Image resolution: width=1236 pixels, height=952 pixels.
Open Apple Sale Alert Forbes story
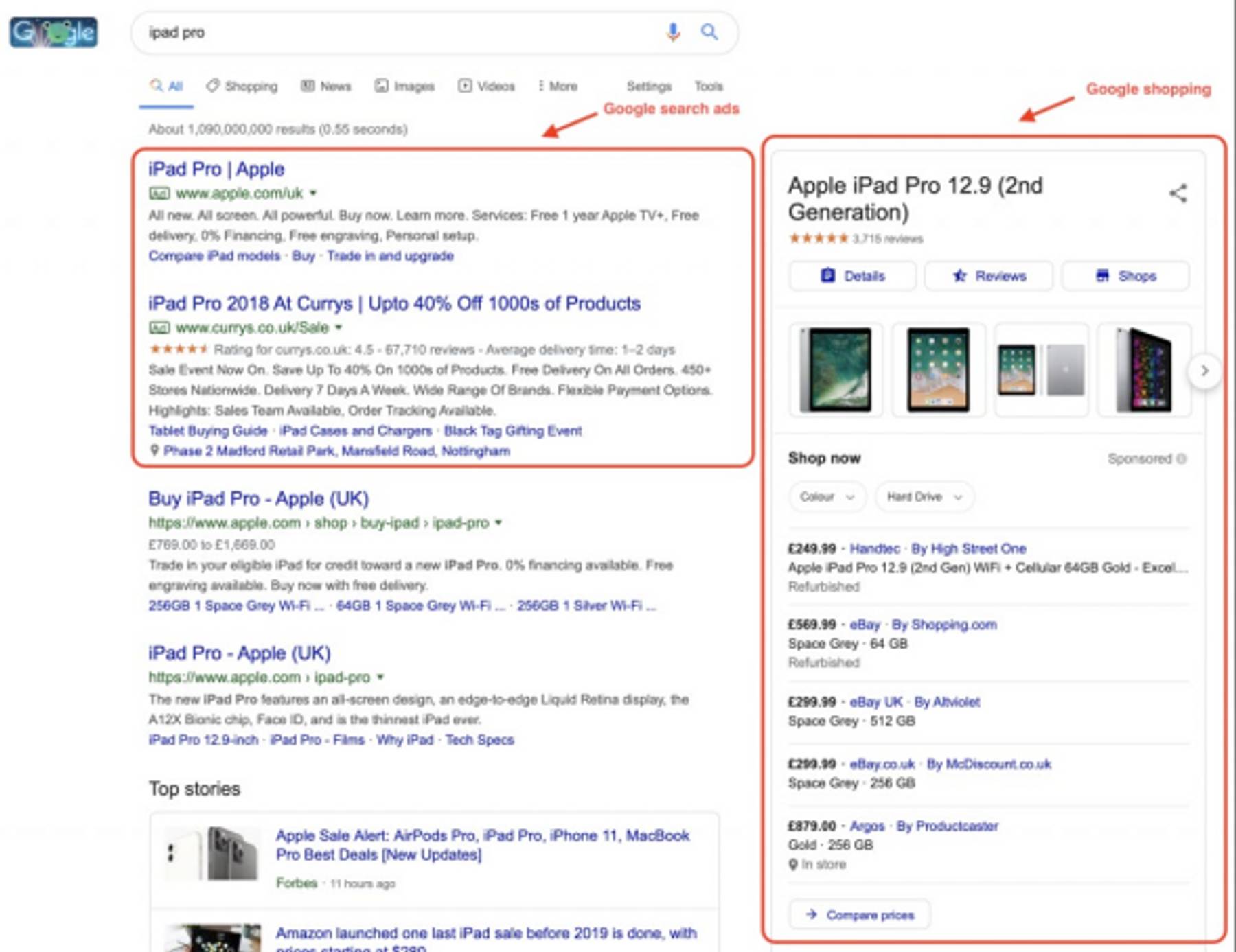pyautogui.click(x=483, y=845)
